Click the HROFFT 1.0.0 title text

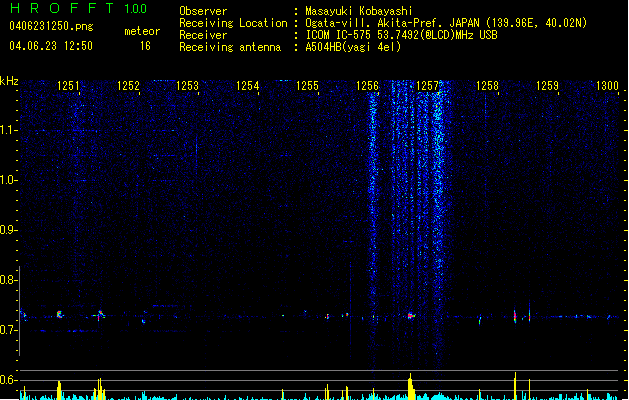[x=78, y=8]
